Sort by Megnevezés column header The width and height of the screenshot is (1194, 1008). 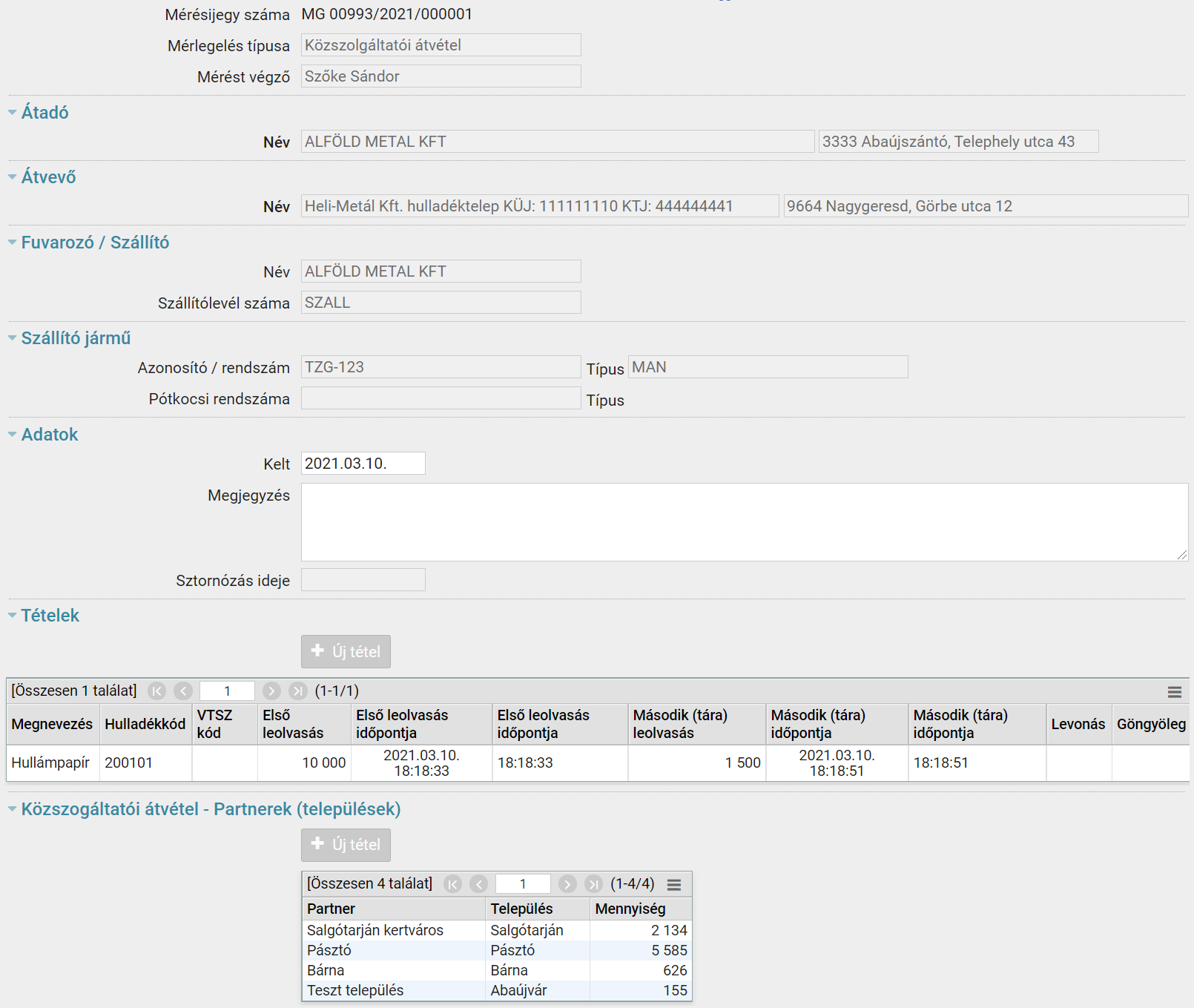[x=52, y=724]
